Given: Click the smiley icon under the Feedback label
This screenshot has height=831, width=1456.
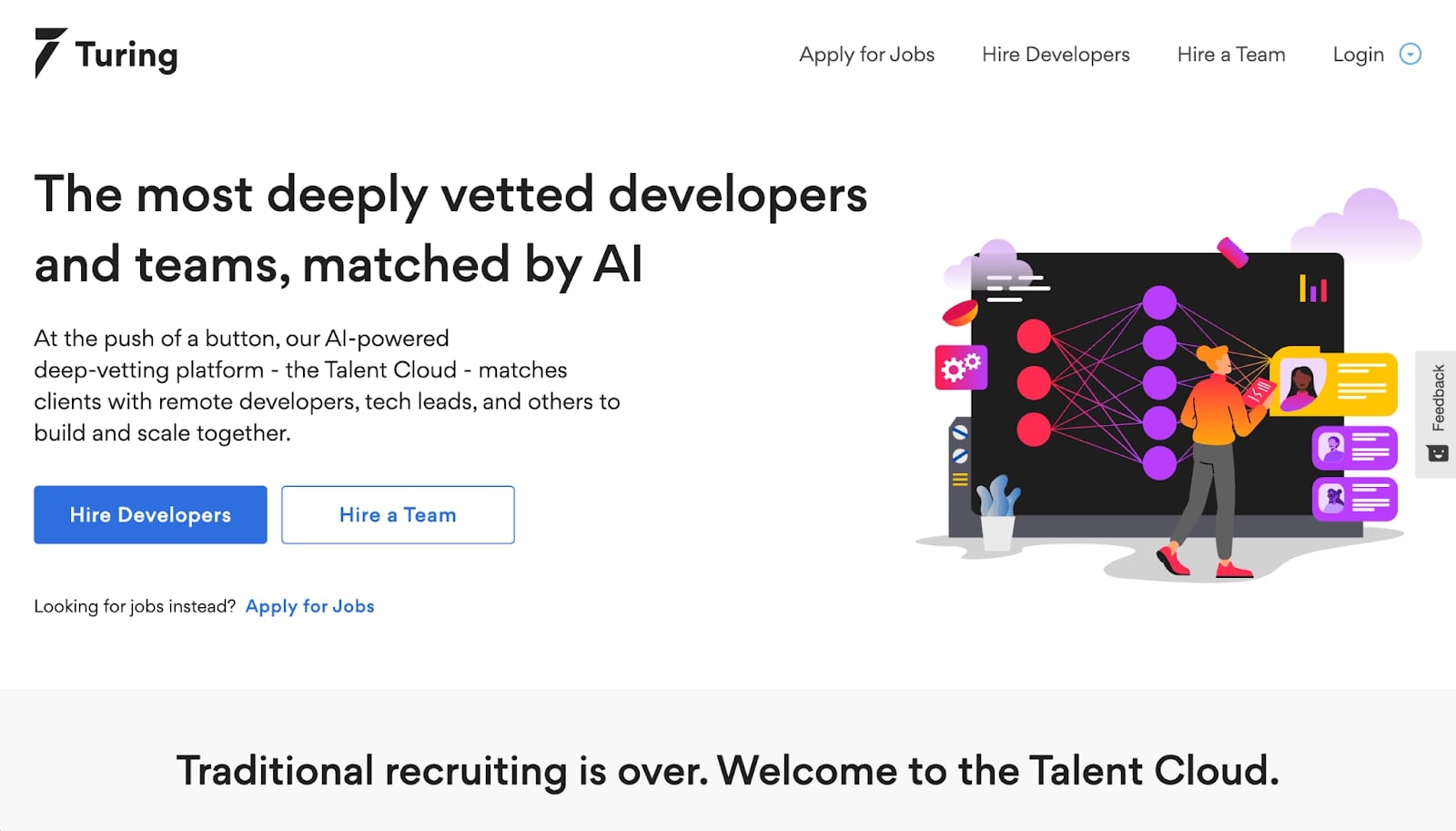Looking at the screenshot, I should (x=1436, y=451).
